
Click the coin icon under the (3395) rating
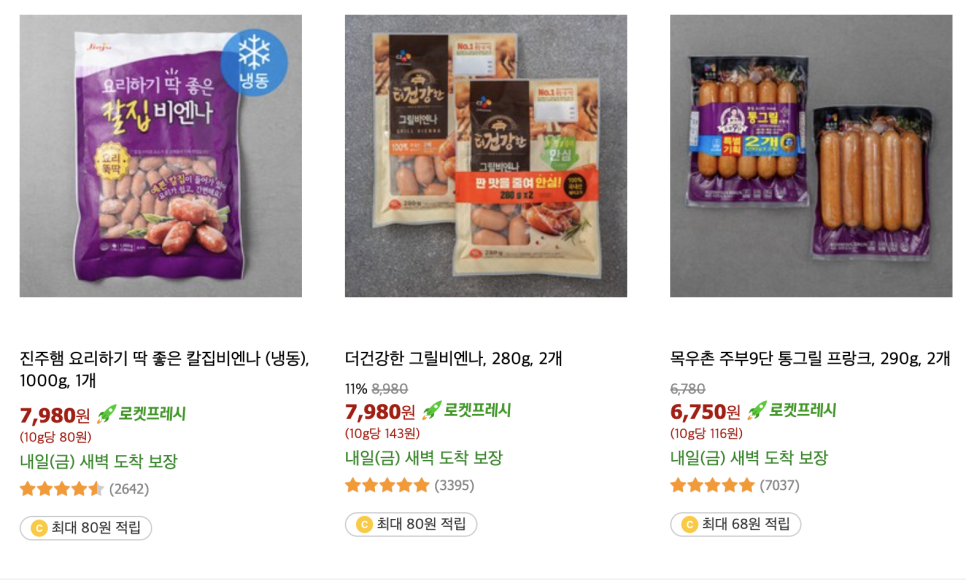pyautogui.click(x=364, y=524)
